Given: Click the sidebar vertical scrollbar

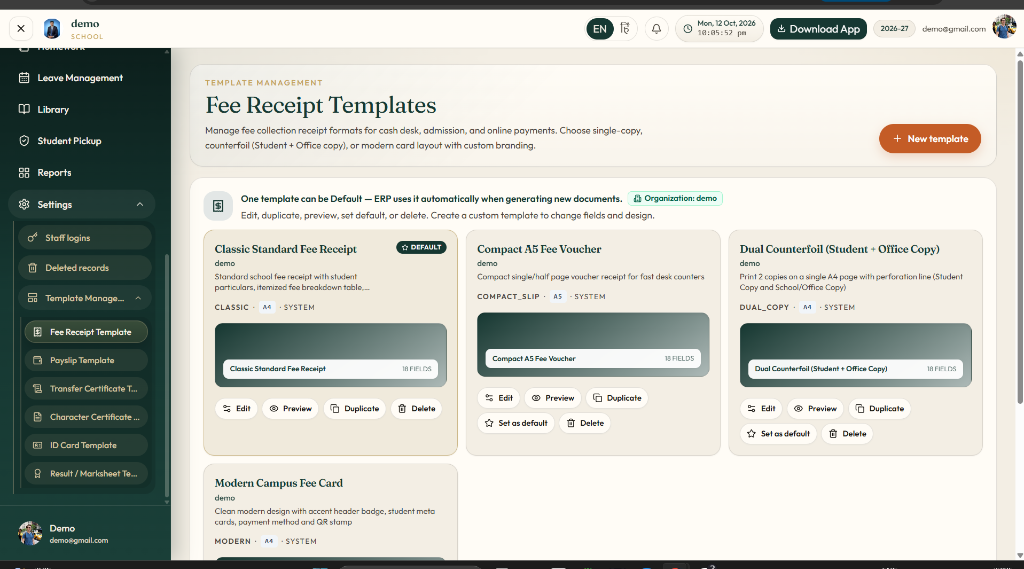Looking at the screenshot, I should click(167, 376).
